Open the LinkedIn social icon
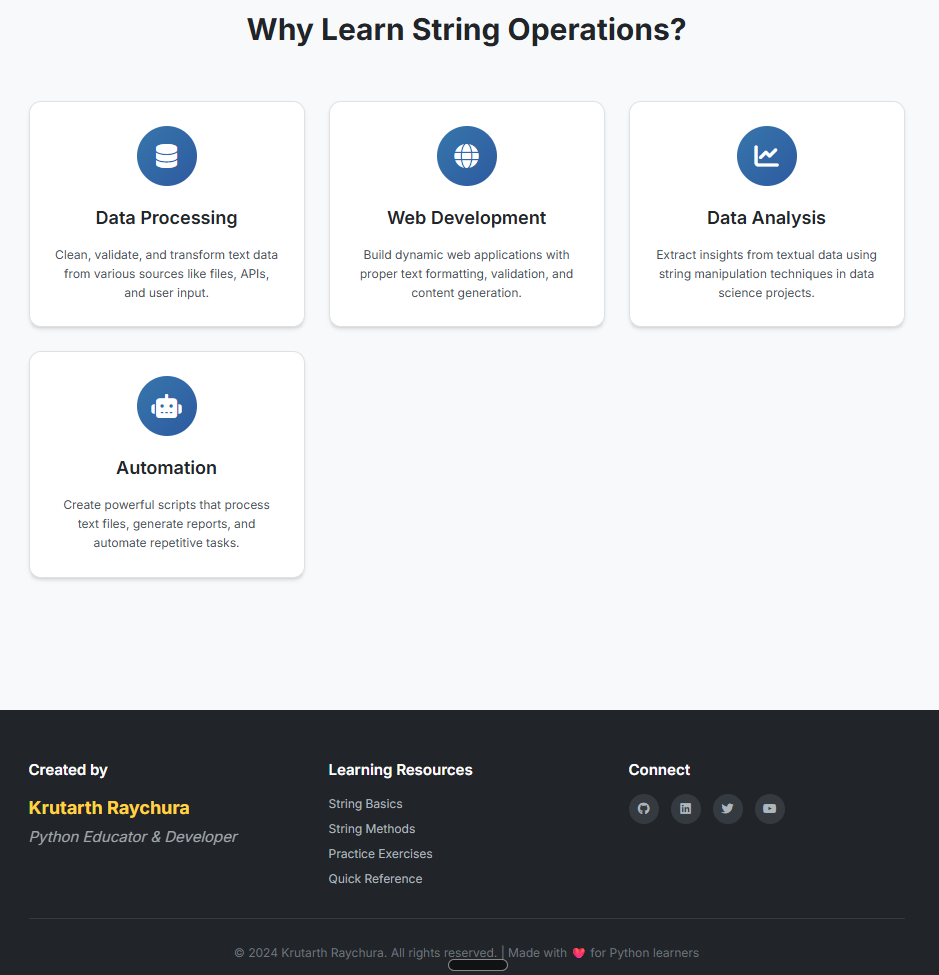This screenshot has width=939, height=975. (685, 808)
